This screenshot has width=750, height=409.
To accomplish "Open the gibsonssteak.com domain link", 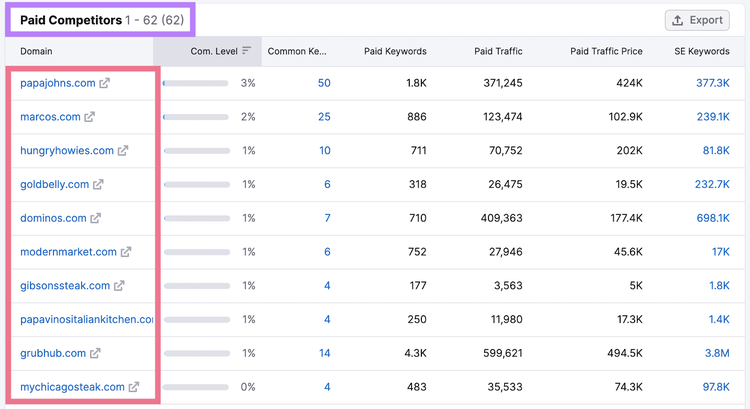I will pyautogui.click(x=65, y=286).
